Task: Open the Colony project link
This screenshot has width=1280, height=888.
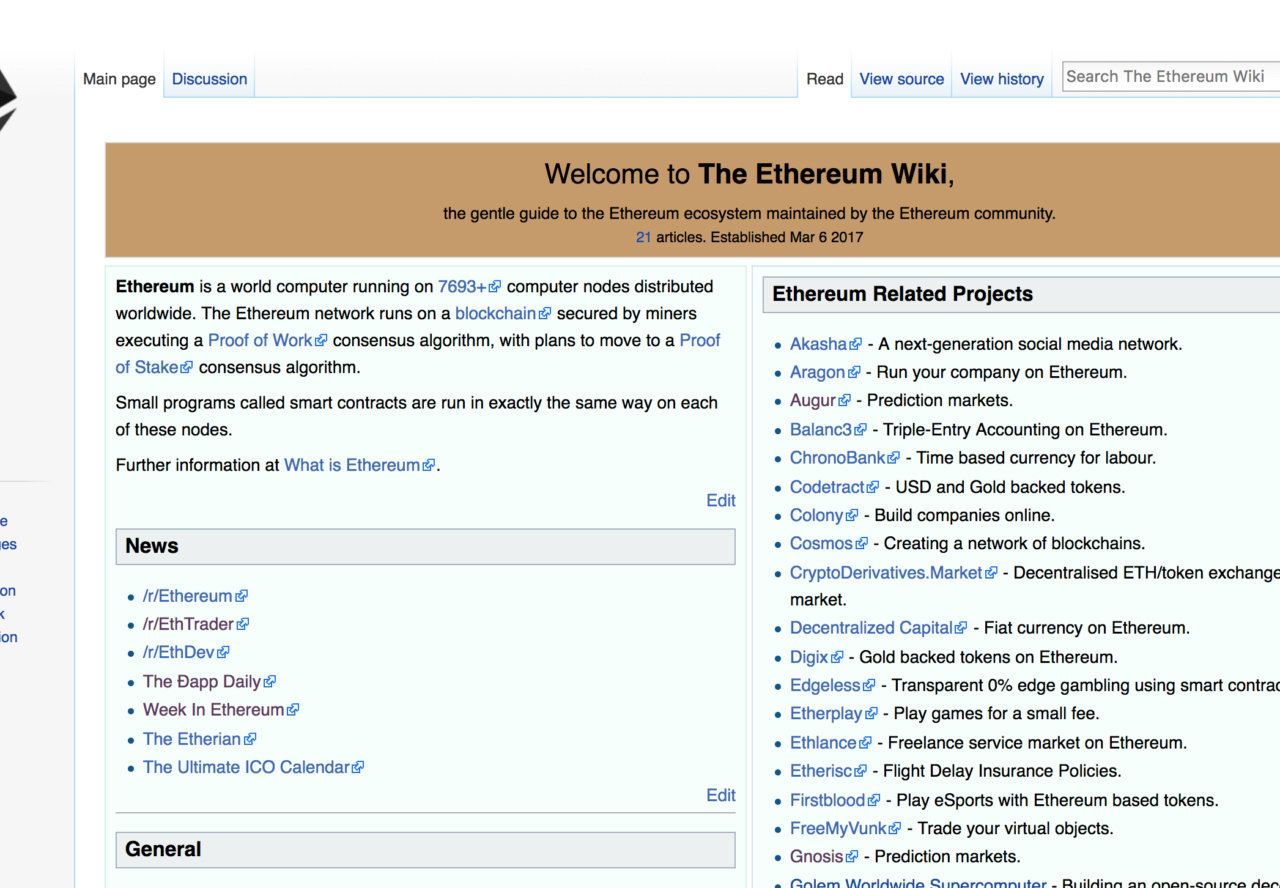Action: click(816, 515)
